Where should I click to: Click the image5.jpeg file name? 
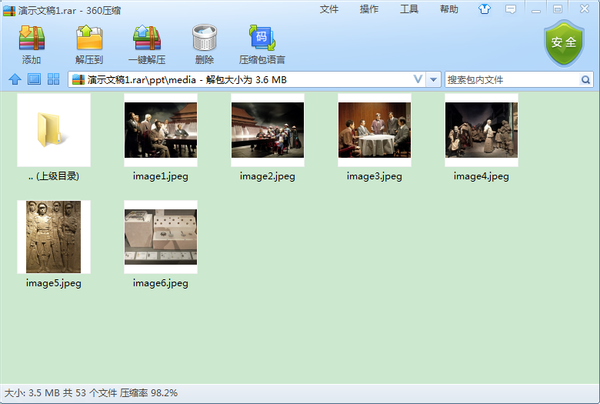[x=54, y=283]
